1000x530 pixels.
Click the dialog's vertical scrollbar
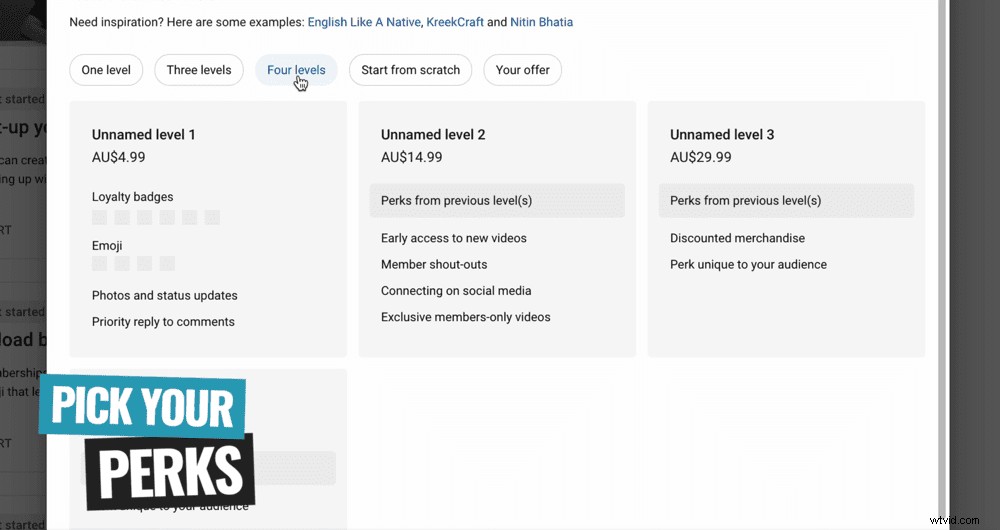tap(942, 250)
